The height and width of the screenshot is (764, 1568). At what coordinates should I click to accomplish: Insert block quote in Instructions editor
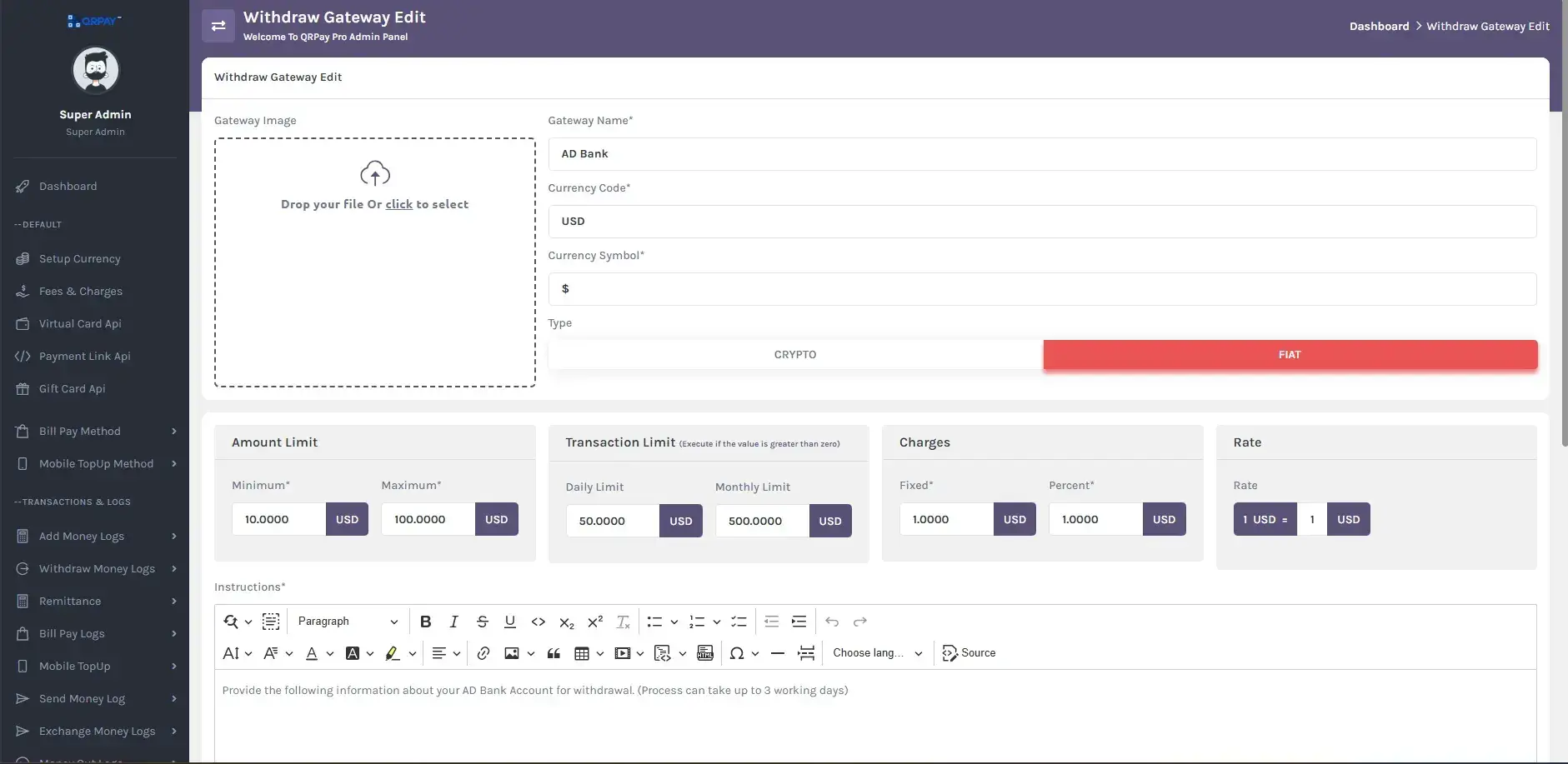tap(554, 653)
